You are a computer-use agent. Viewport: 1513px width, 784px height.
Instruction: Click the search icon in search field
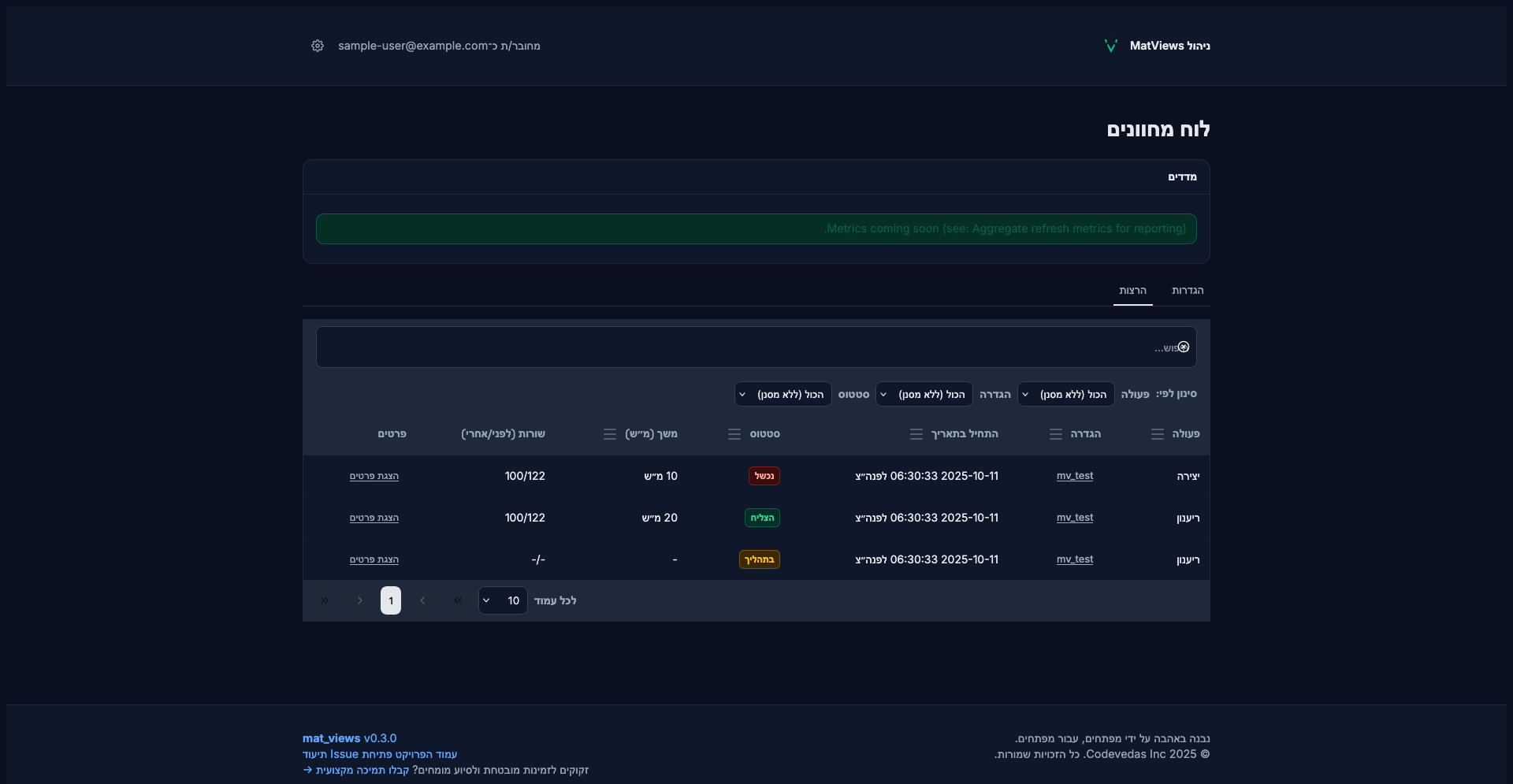[x=1183, y=347]
